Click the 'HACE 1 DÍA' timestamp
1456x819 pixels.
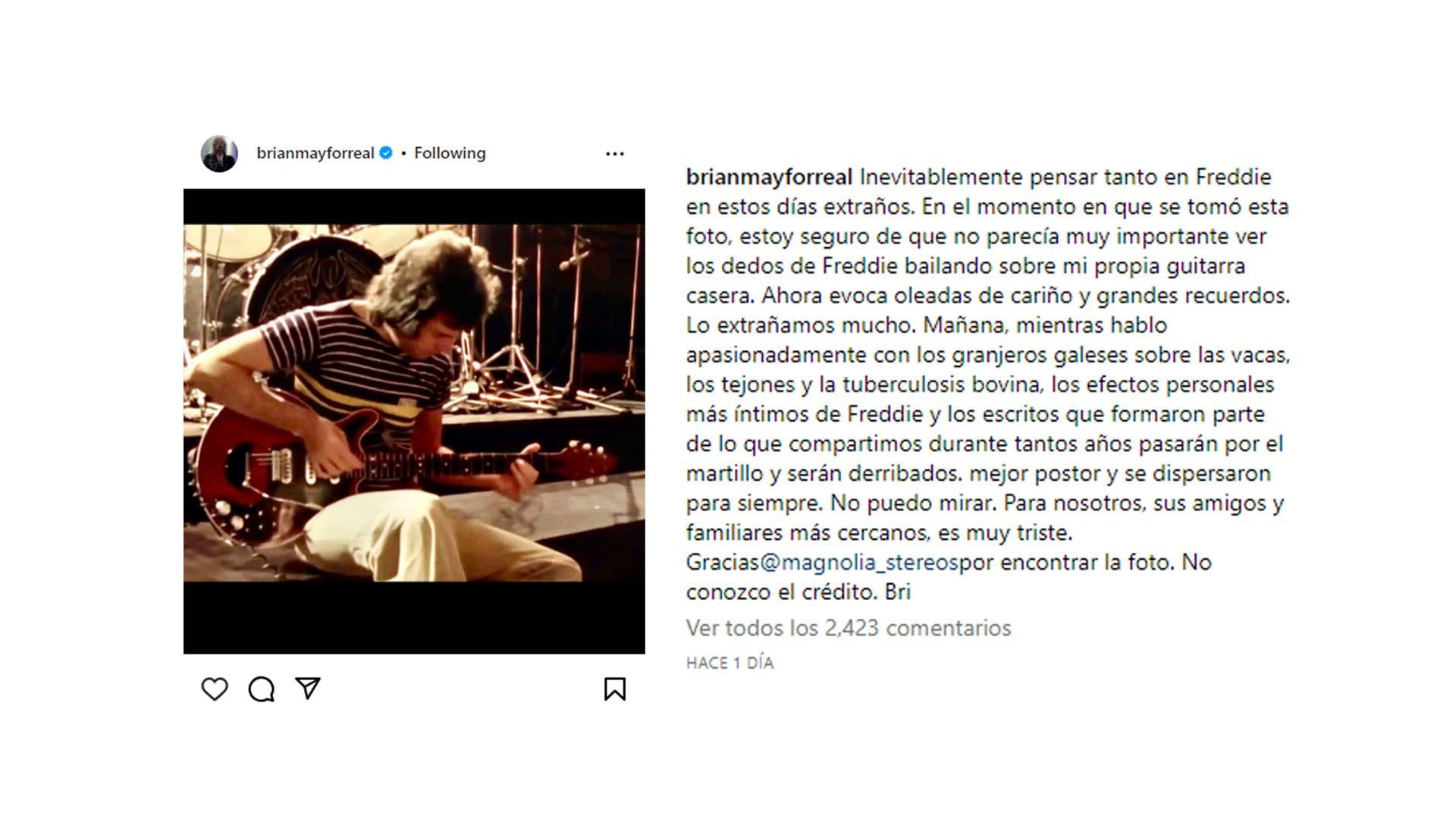click(x=730, y=663)
